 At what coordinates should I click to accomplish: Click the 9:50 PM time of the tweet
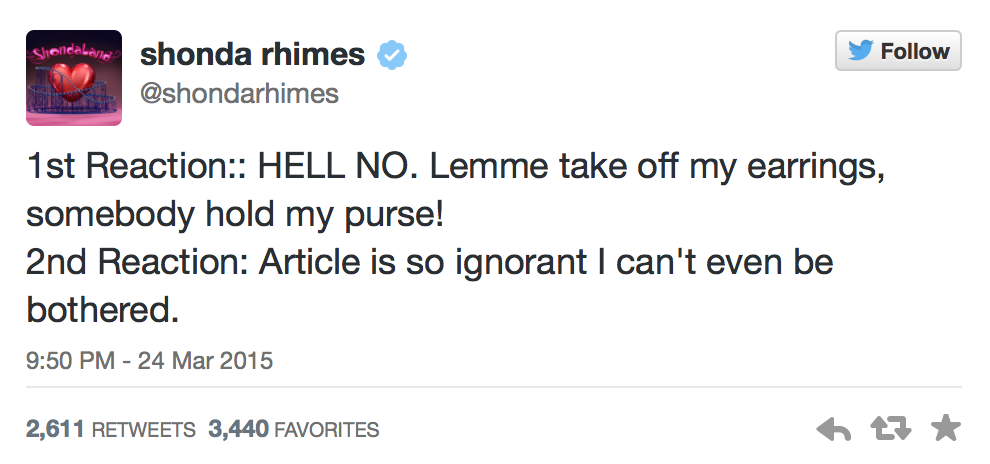tap(70, 360)
